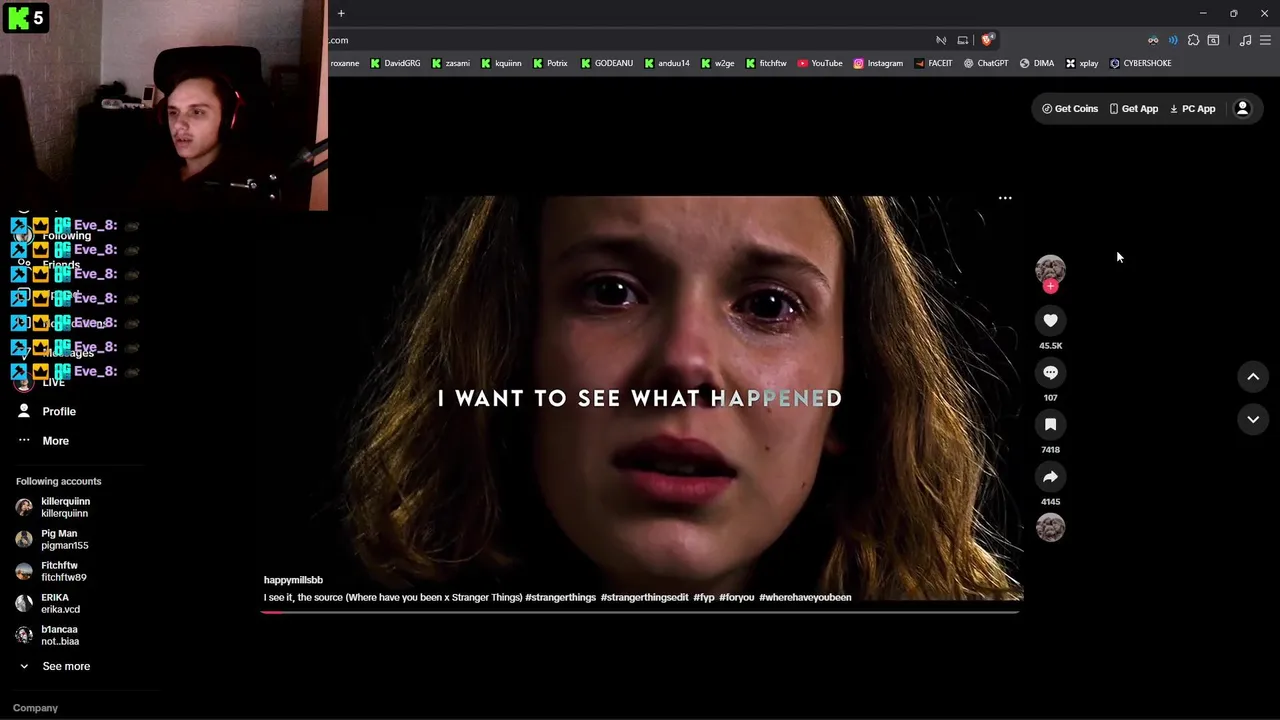Open the FACEIT bookmark
The image size is (1280, 720).
[933, 63]
